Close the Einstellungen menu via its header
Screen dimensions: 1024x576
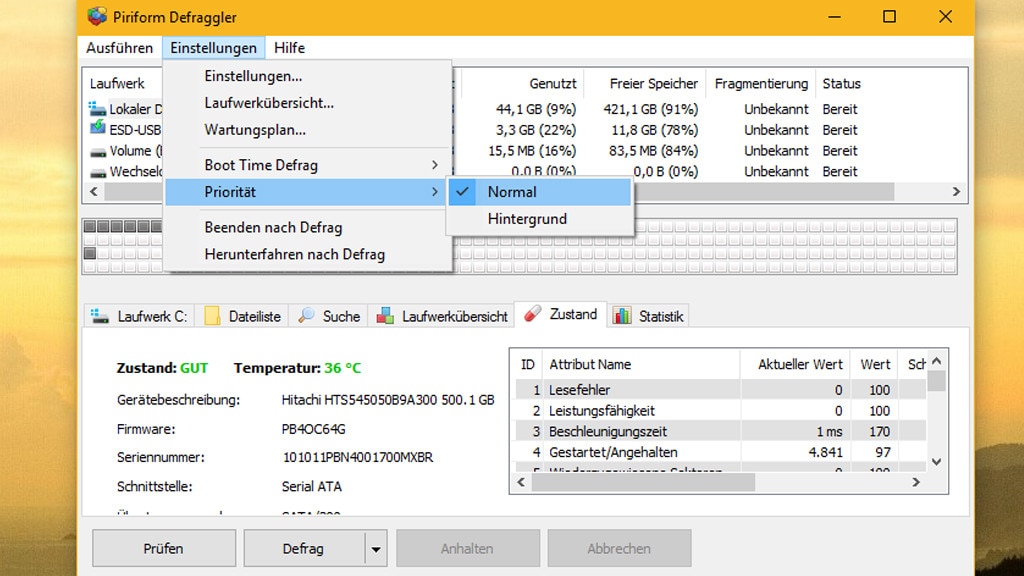(x=214, y=48)
